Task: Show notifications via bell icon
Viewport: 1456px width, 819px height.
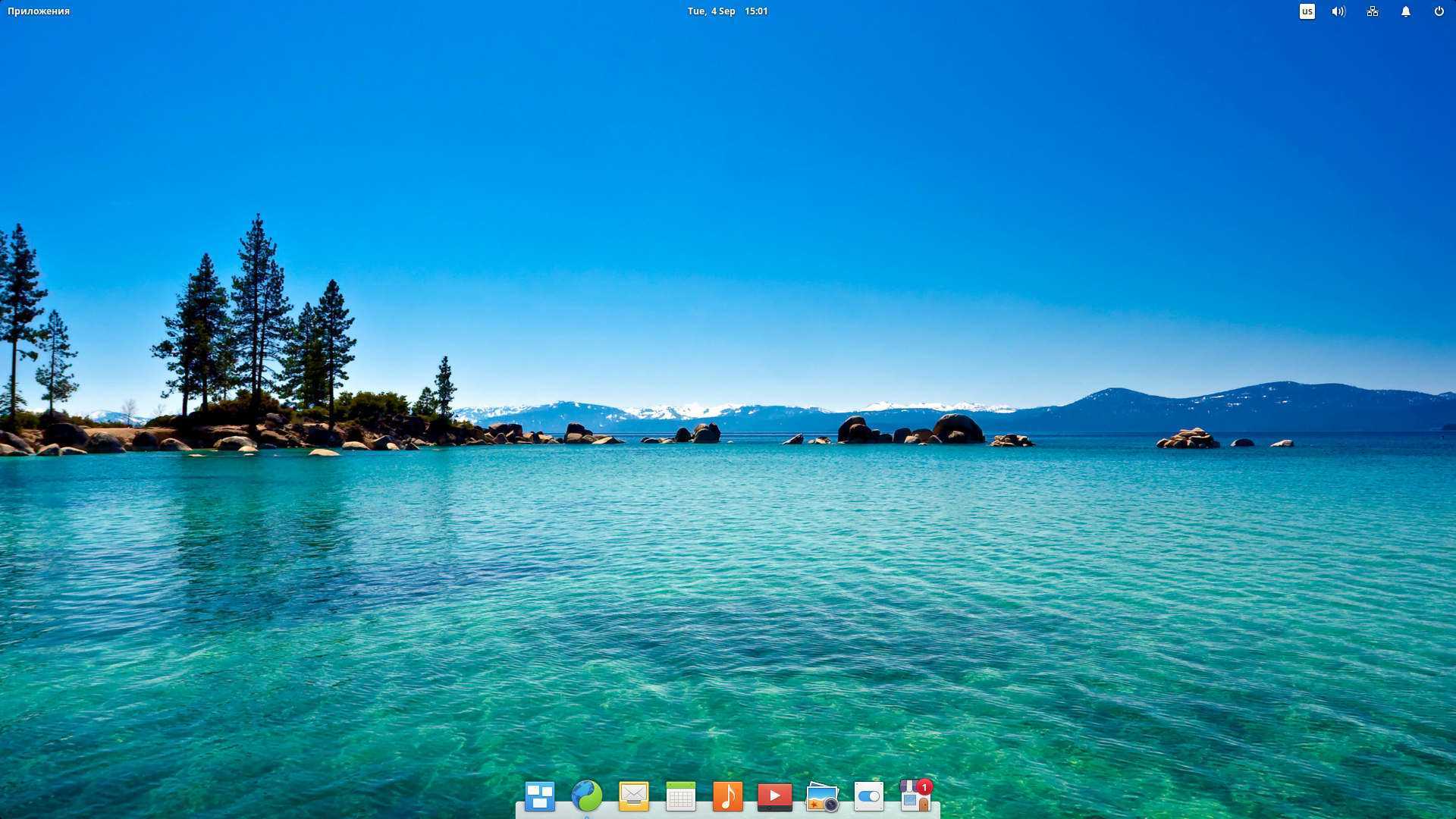Action: [1406, 11]
